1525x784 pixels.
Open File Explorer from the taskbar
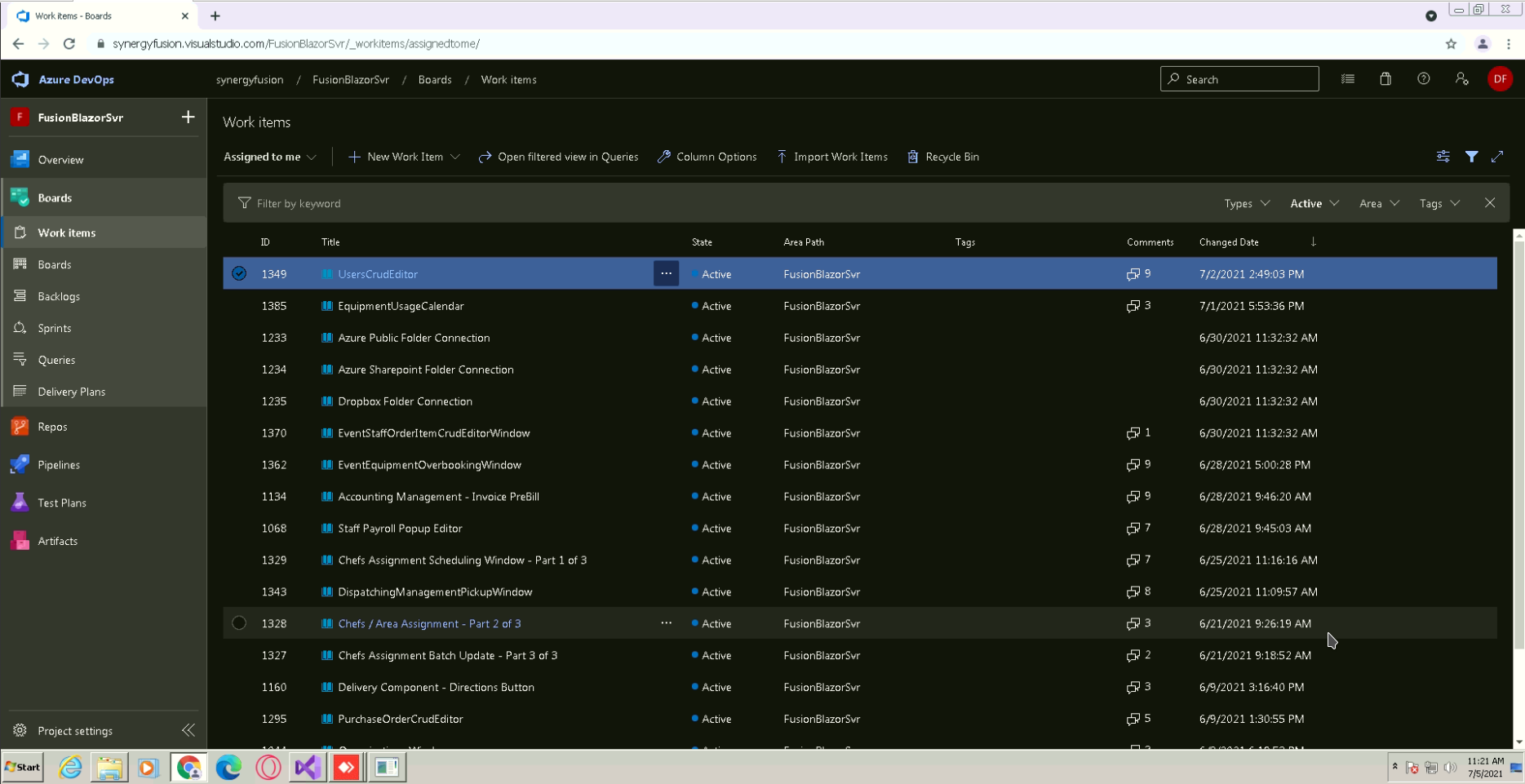click(109, 768)
